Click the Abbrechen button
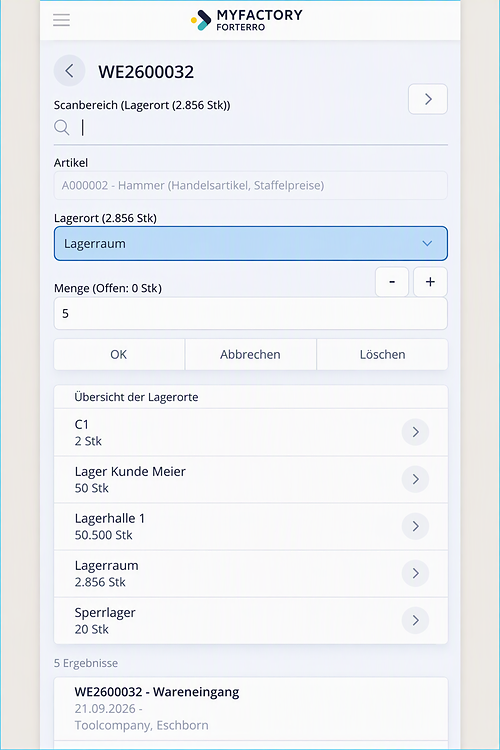Viewport: 500px width, 750px height. [x=251, y=354]
